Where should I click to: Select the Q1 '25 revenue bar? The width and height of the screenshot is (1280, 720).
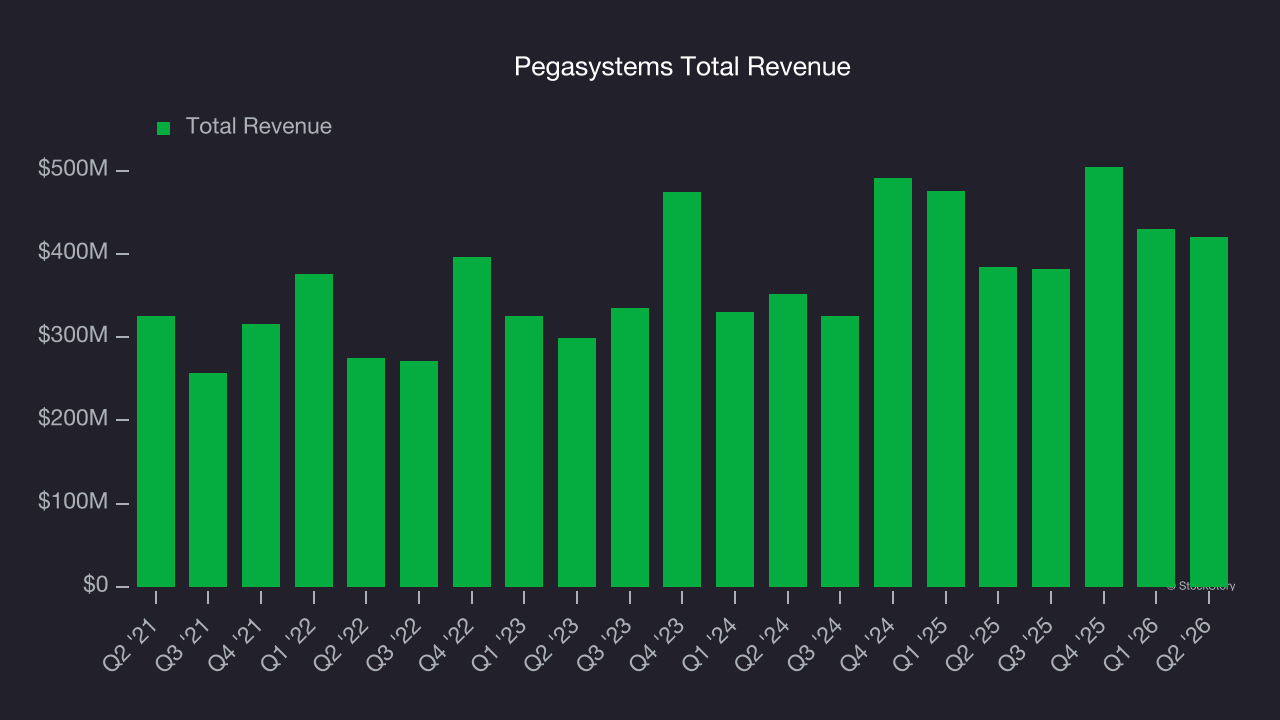pyautogui.click(x=946, y=389)
